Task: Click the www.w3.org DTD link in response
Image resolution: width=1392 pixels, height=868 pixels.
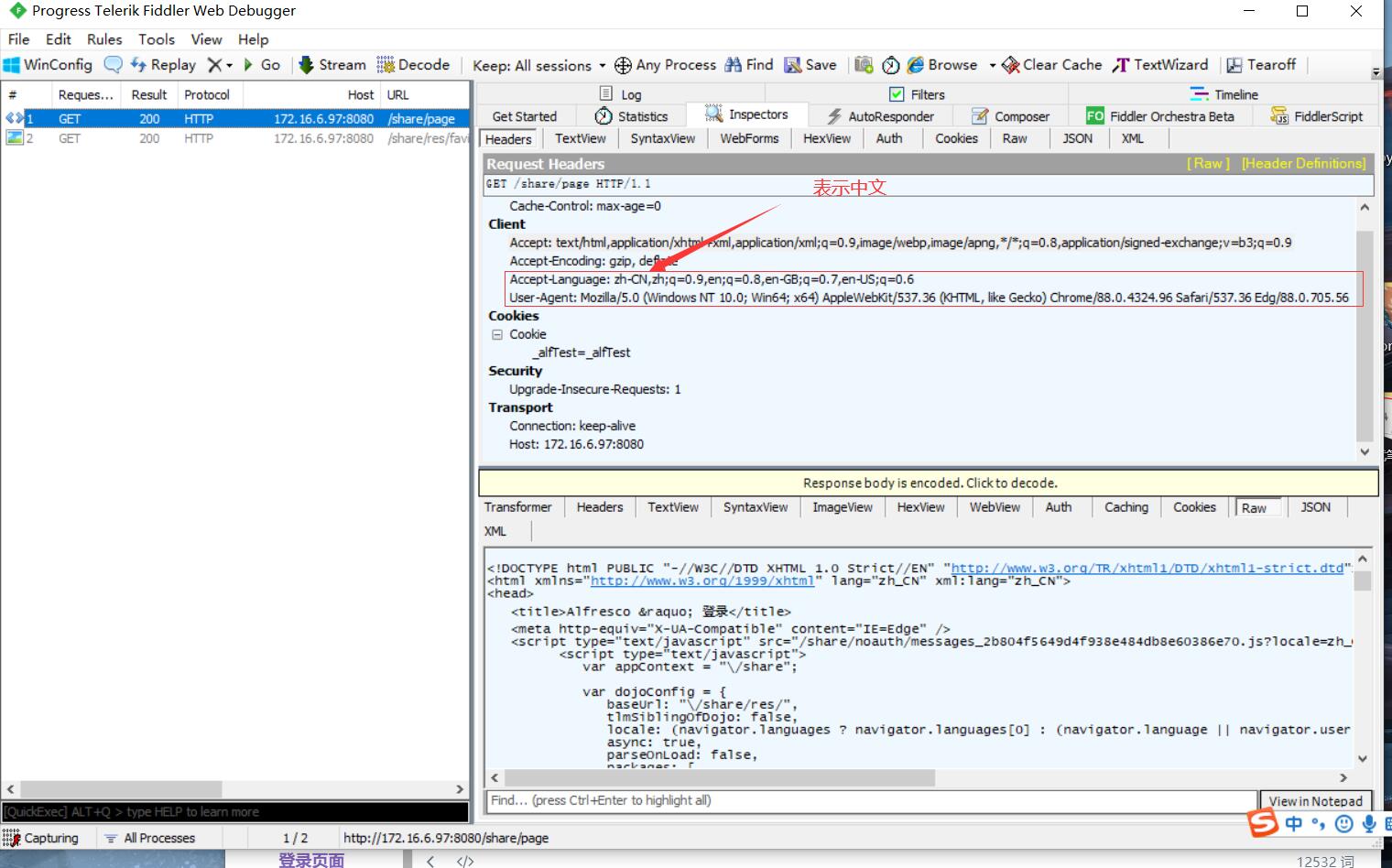Action: pyautogui.click(x=1147, y=568)
